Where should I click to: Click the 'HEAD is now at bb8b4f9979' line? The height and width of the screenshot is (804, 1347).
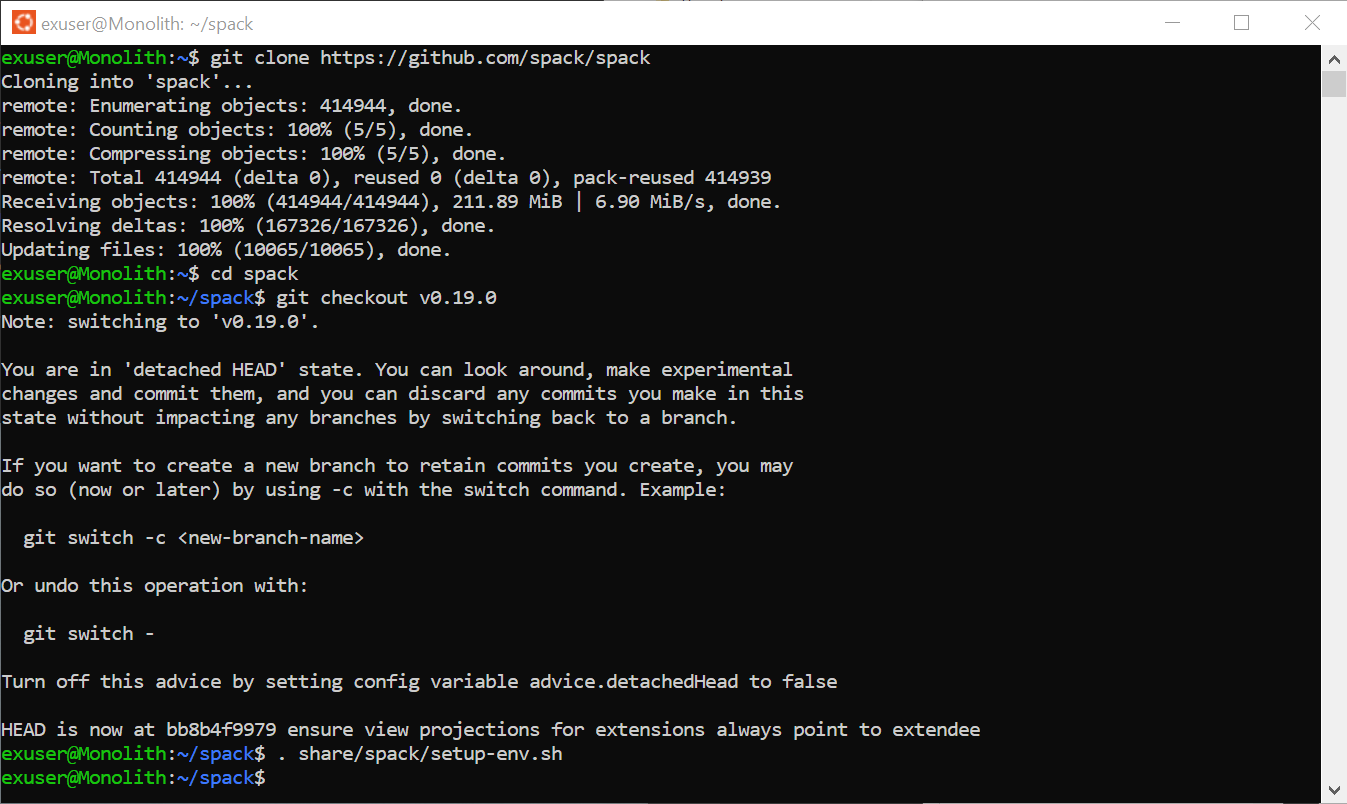click(490, 730)
